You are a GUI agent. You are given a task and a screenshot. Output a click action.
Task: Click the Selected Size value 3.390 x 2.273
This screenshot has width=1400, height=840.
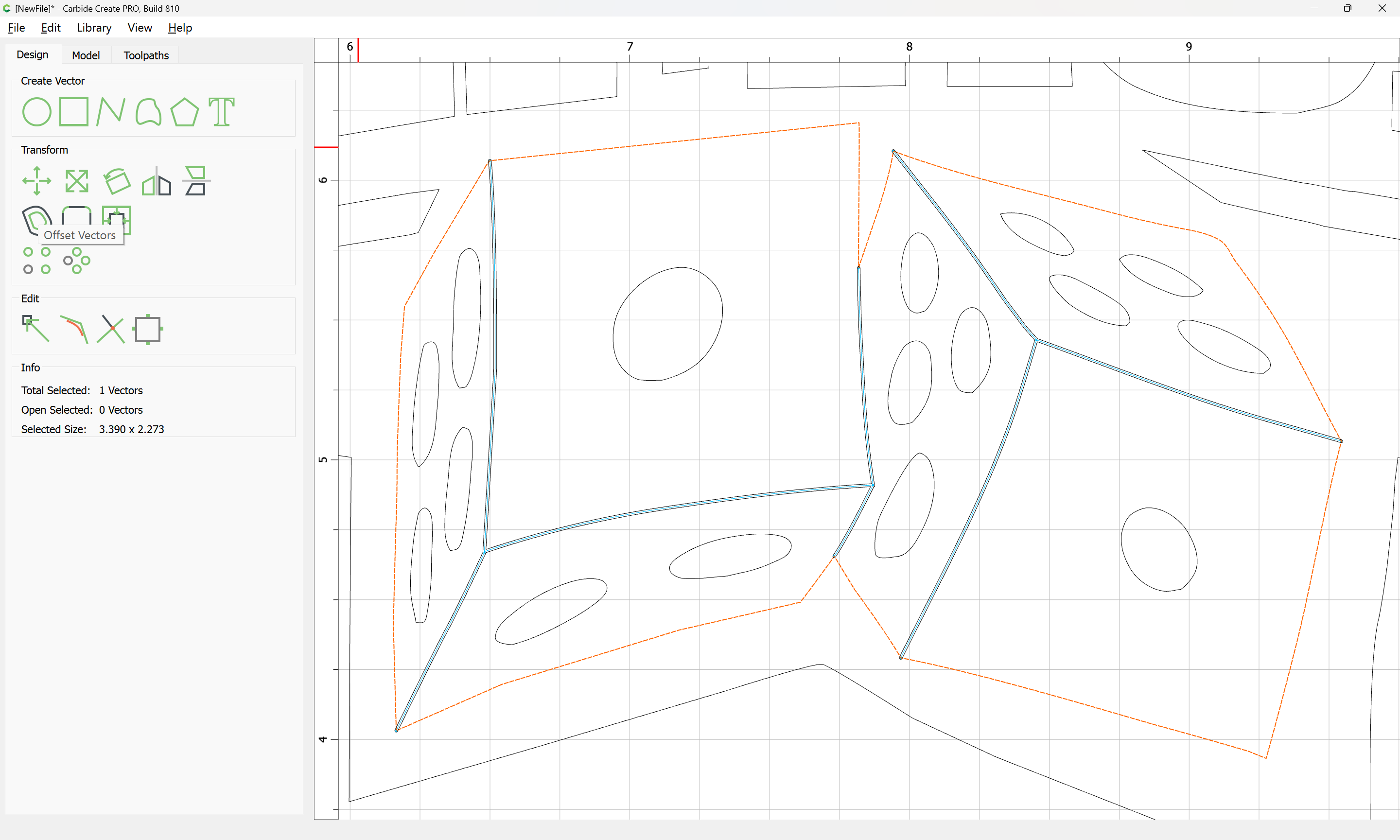coord(131,429)
